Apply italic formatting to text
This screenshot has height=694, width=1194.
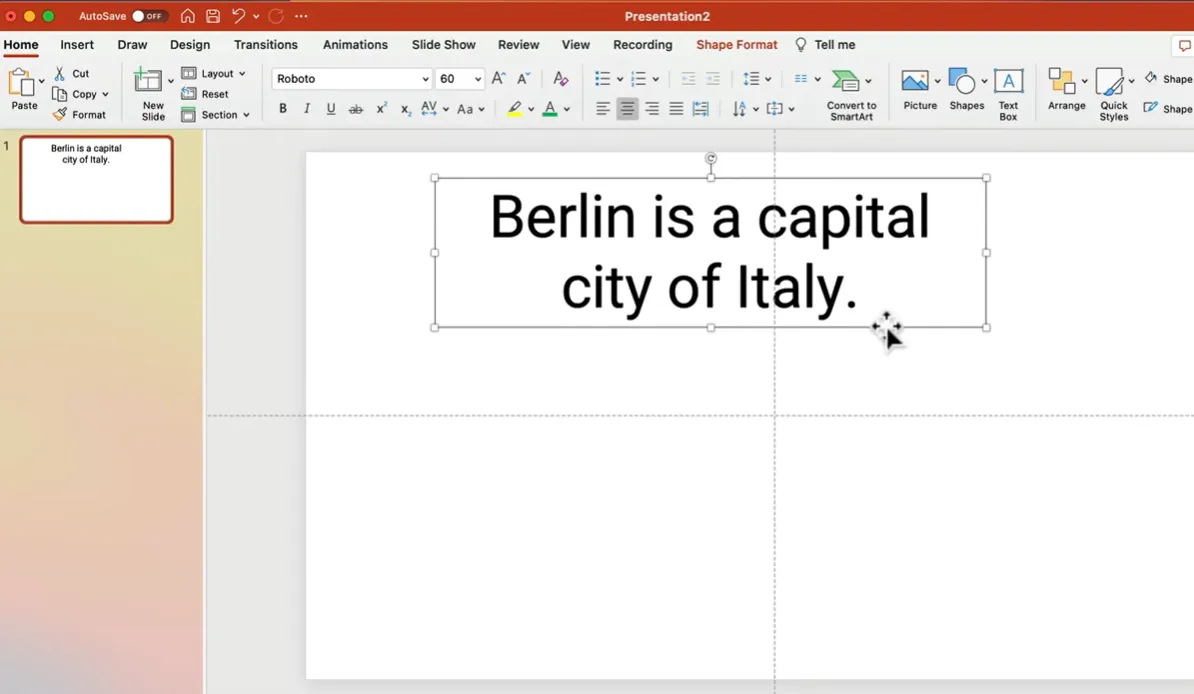coord(307,109)
